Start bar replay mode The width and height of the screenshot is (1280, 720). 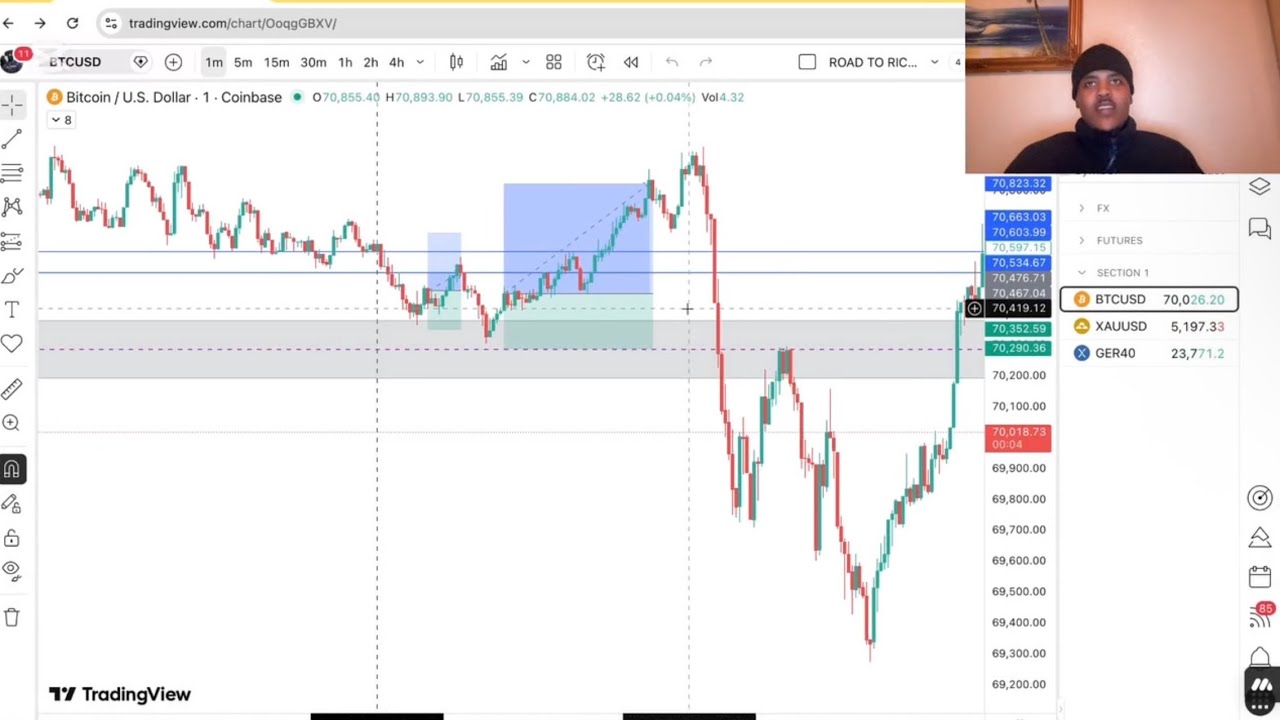click(x=631, y=62)
